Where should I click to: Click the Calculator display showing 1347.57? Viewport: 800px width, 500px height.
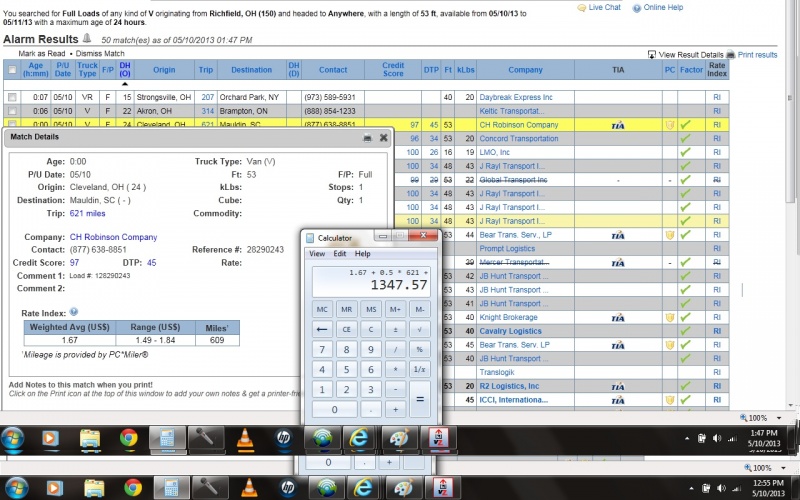[x=371, y=282]
